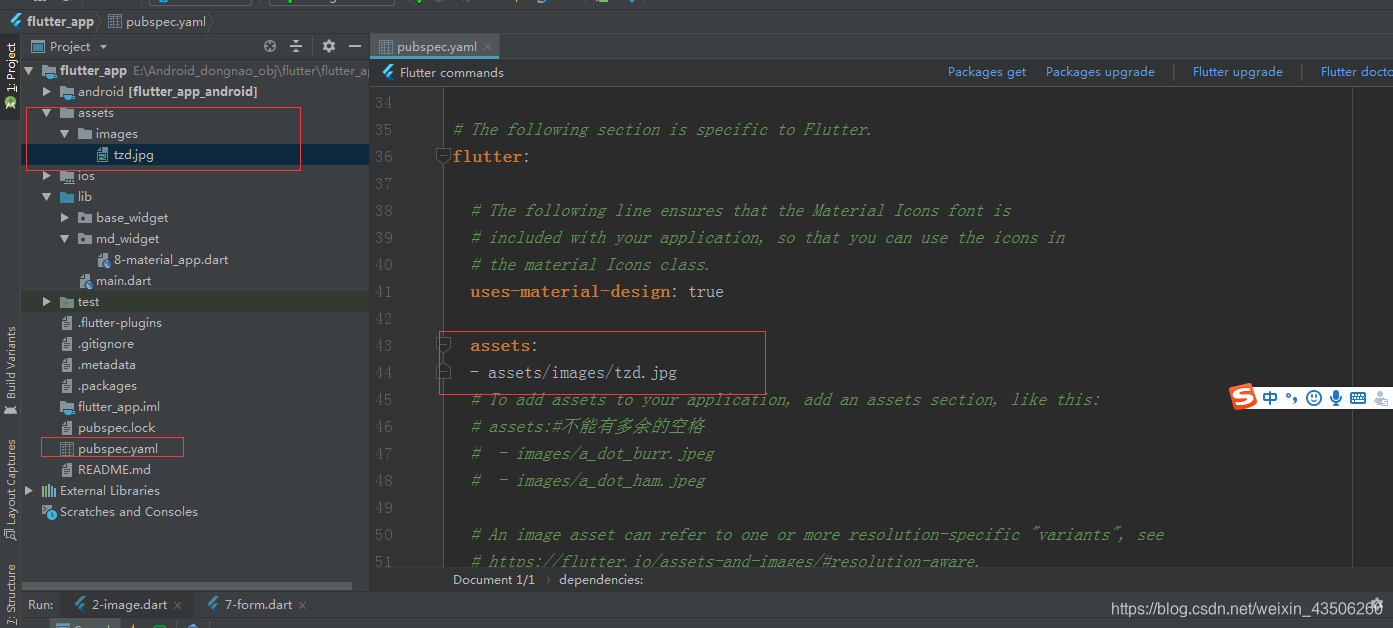Toggle Chinese input mode 中 in IME bar
The image size is (1393, 628).
1270,398
